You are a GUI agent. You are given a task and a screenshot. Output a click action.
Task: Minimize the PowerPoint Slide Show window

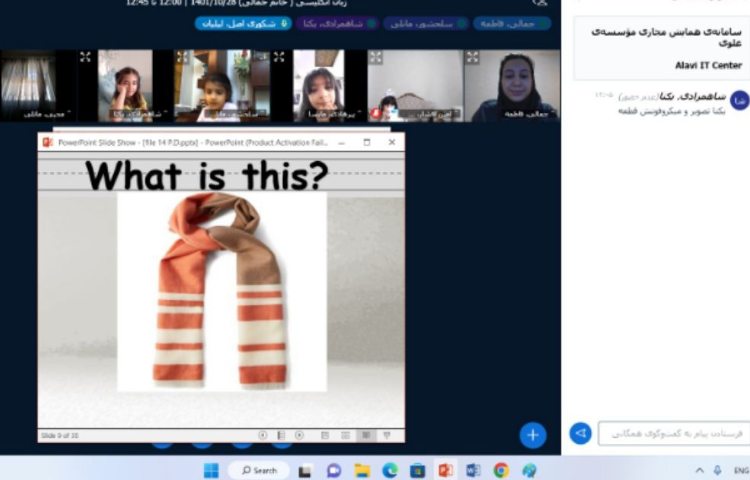click(x=342, y=142)
